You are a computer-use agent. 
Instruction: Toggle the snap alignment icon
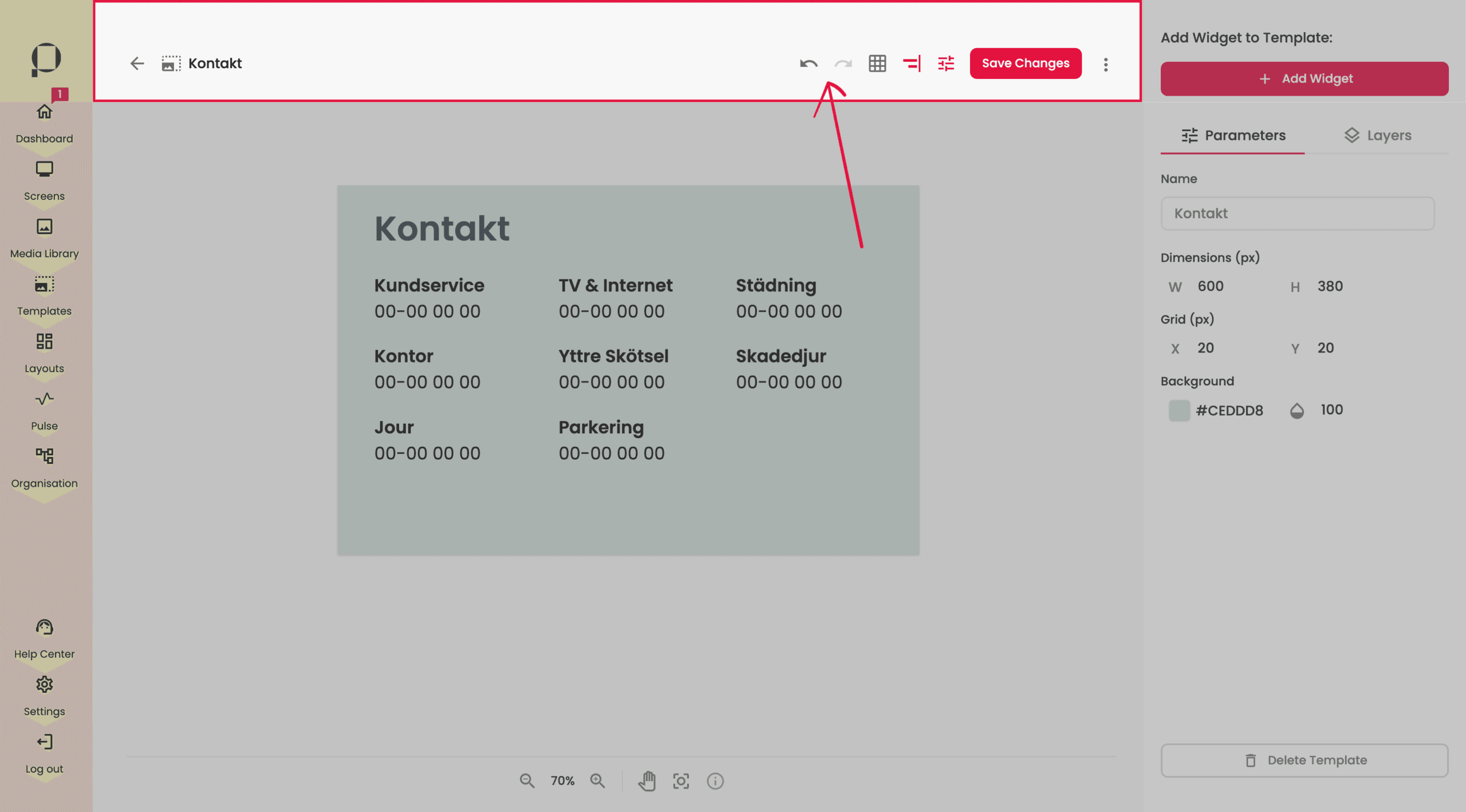tap(912, 64)
